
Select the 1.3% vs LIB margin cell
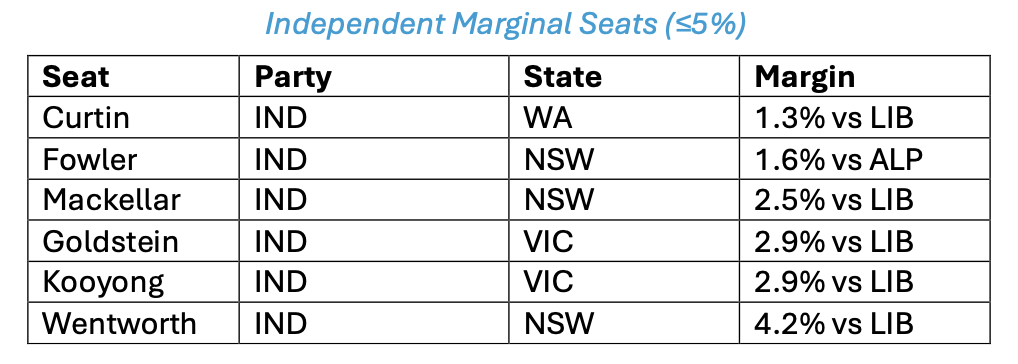click(865, 117)
